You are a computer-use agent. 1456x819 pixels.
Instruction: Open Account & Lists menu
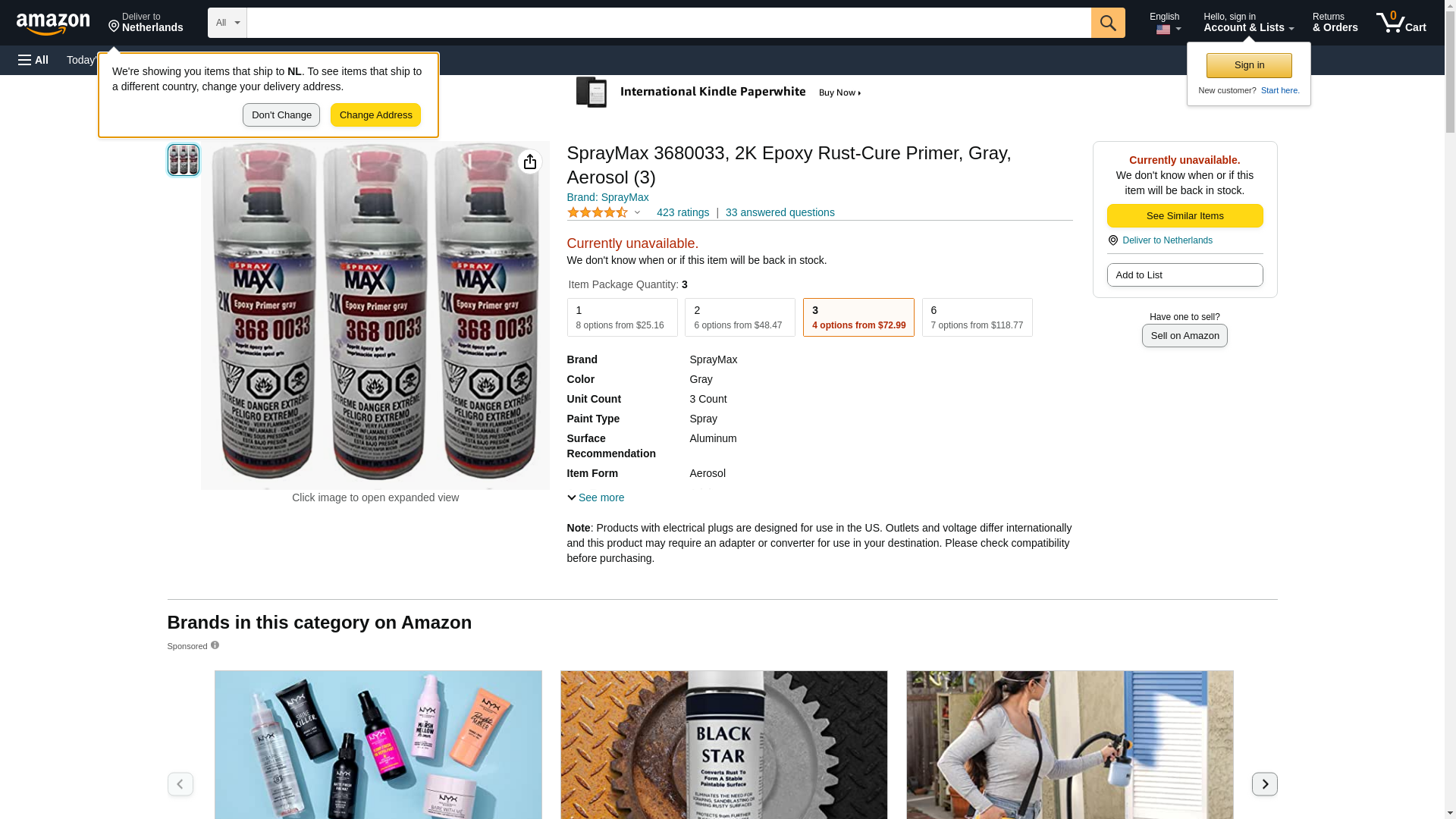(x=1248, y=23)
